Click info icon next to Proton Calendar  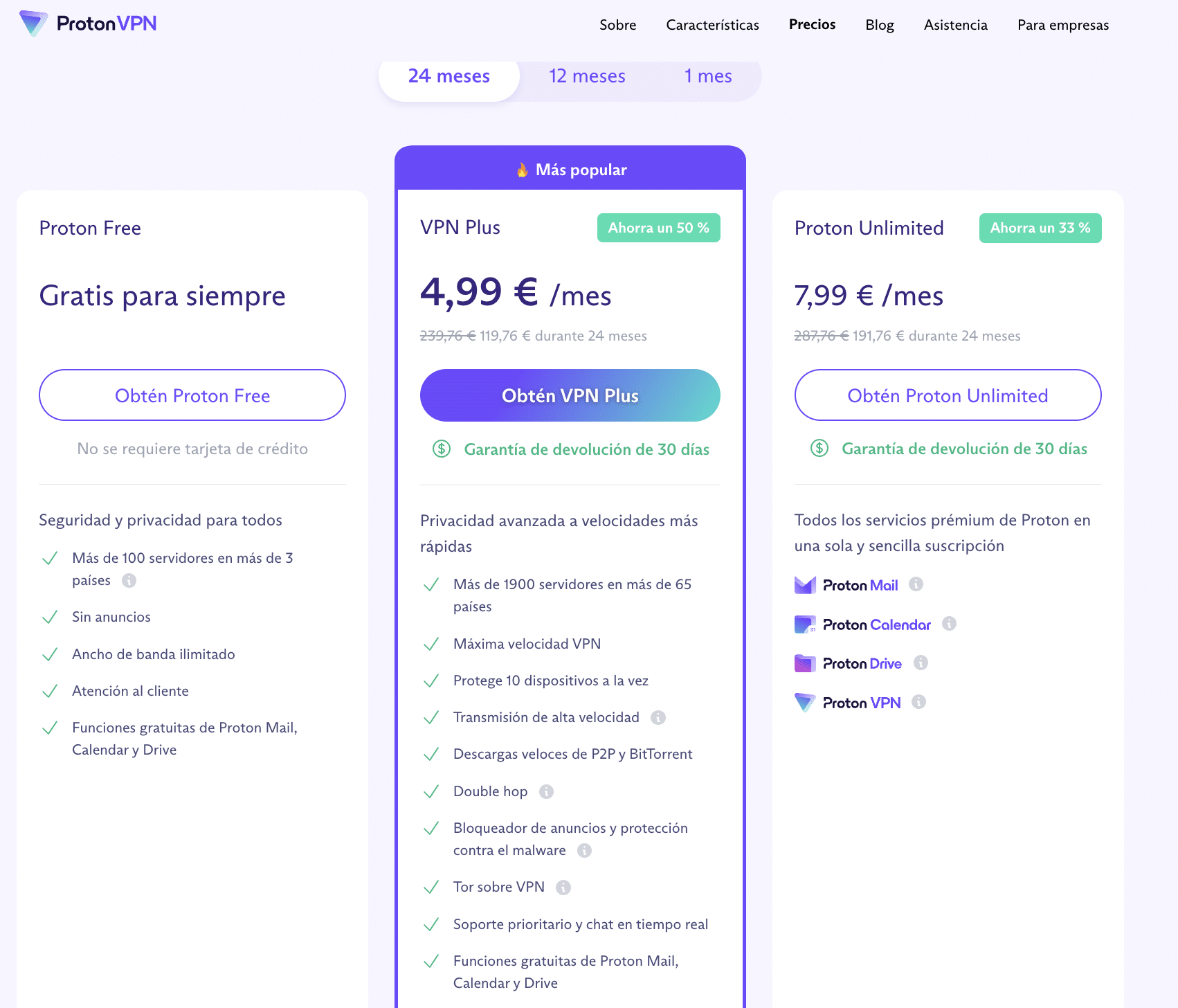(949, 624)
